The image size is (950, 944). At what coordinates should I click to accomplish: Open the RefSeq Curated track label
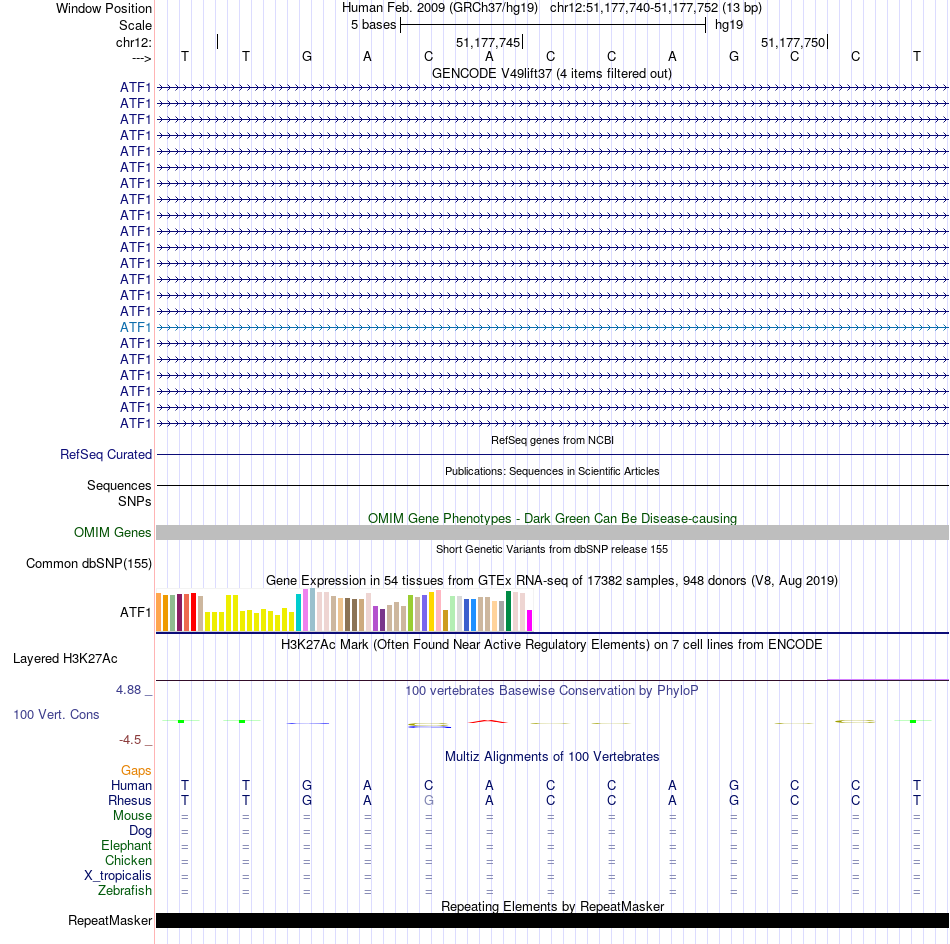tap(106, 454)
